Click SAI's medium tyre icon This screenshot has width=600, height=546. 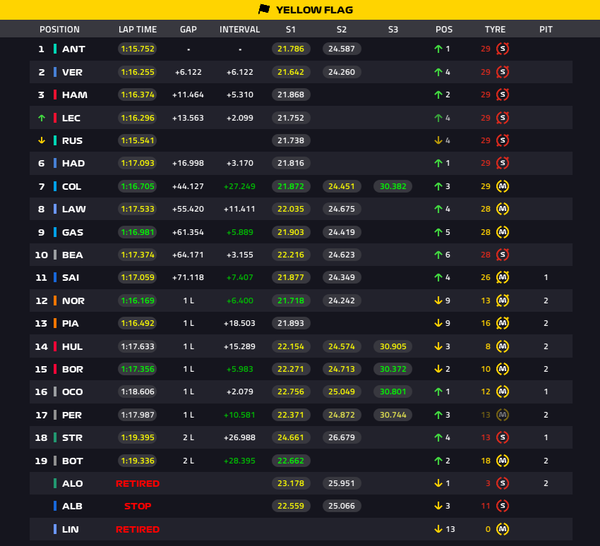pyautogui.click(x=502, y=277)
